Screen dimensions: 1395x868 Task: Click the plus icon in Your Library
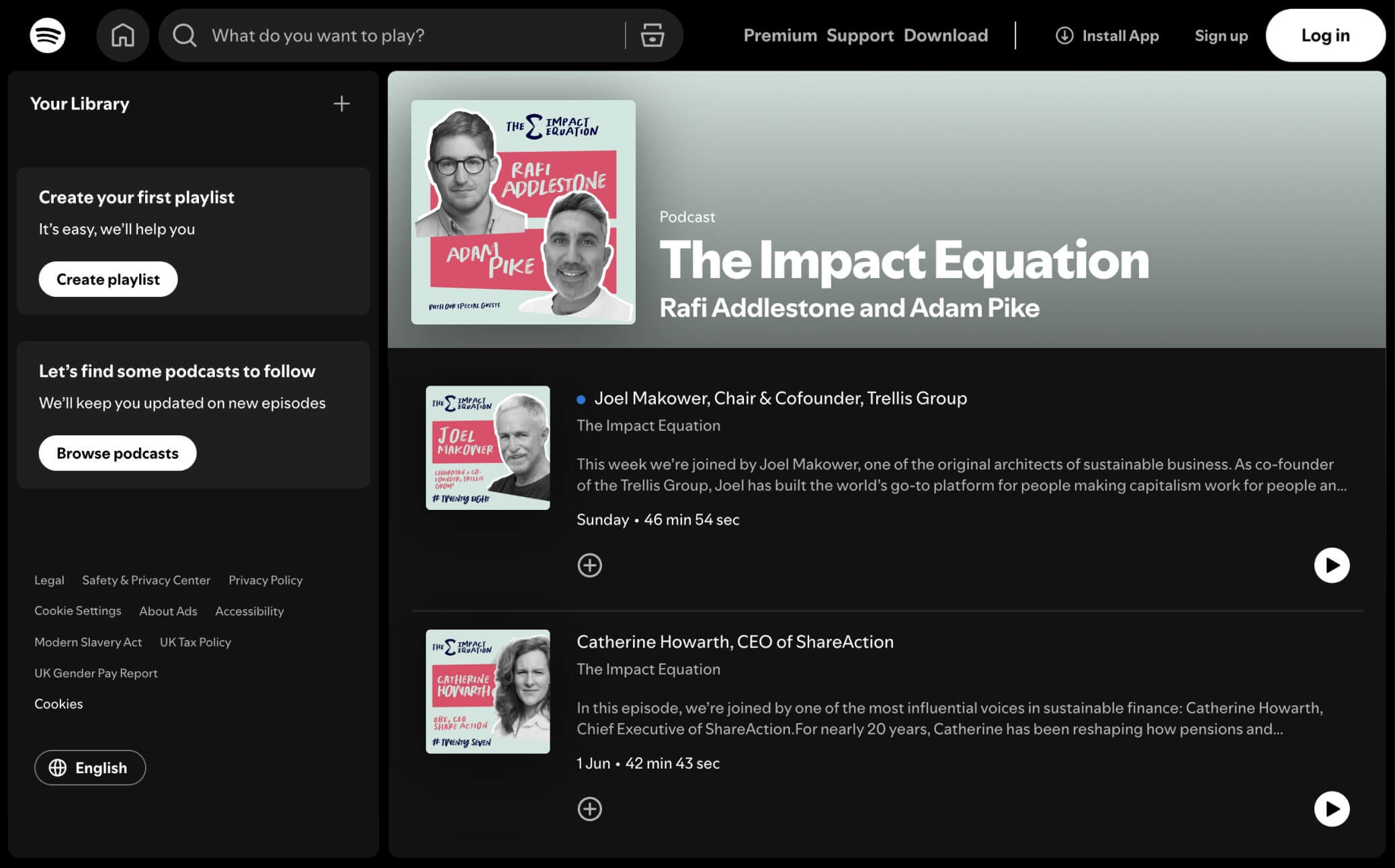point(341,103)
